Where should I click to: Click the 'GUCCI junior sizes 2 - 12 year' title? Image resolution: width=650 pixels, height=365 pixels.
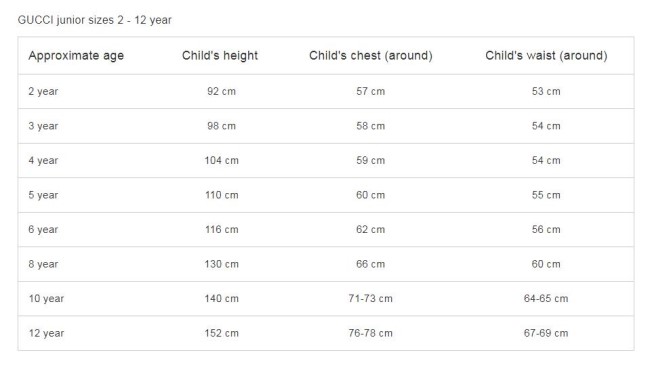(x=95, y=20)
